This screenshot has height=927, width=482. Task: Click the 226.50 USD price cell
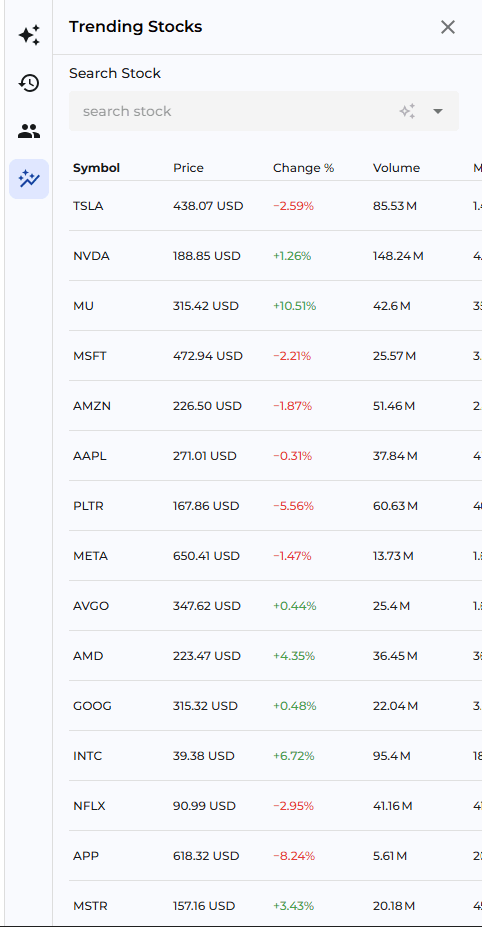click(x=208, y=406)
